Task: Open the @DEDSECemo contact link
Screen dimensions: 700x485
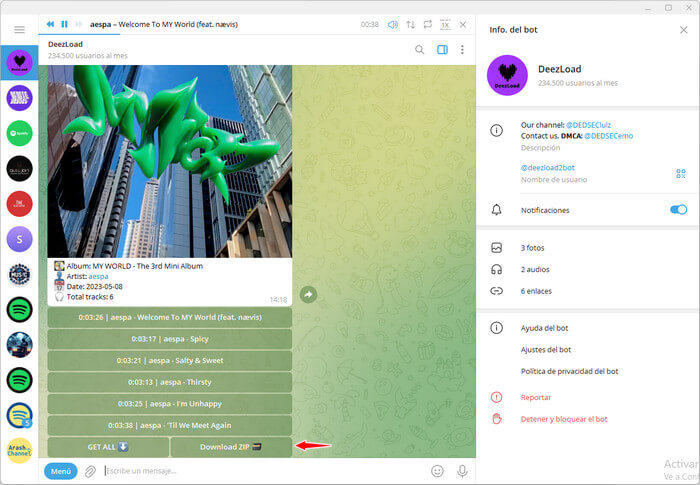Action: (608, 136)
